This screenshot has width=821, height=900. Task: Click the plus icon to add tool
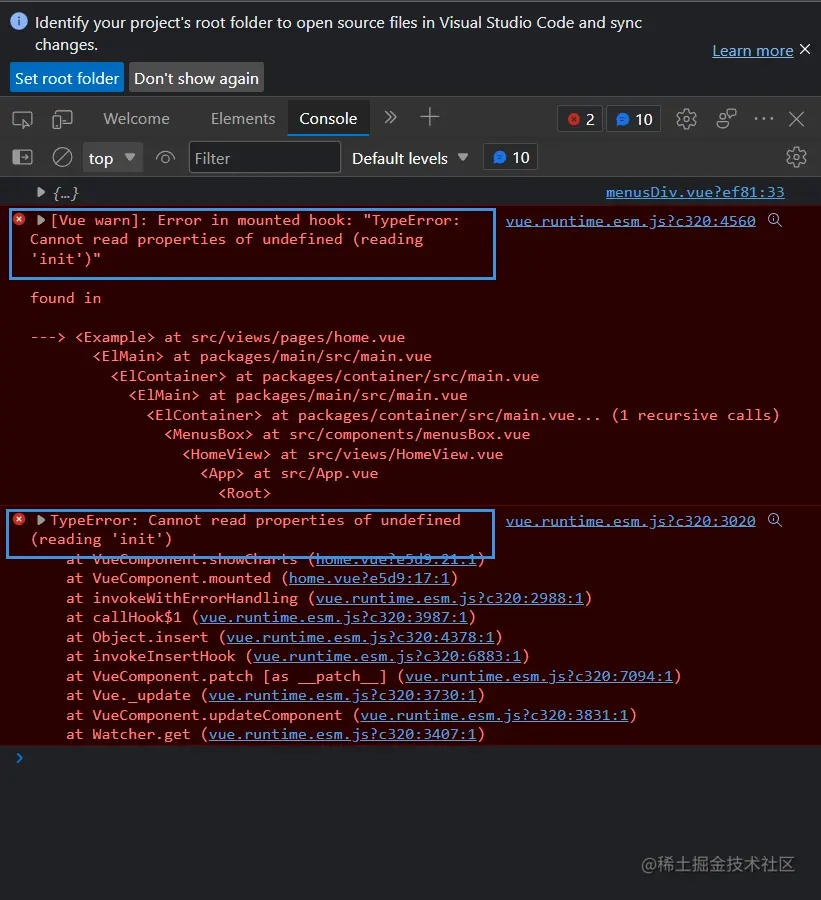click(x=429, y=117)
